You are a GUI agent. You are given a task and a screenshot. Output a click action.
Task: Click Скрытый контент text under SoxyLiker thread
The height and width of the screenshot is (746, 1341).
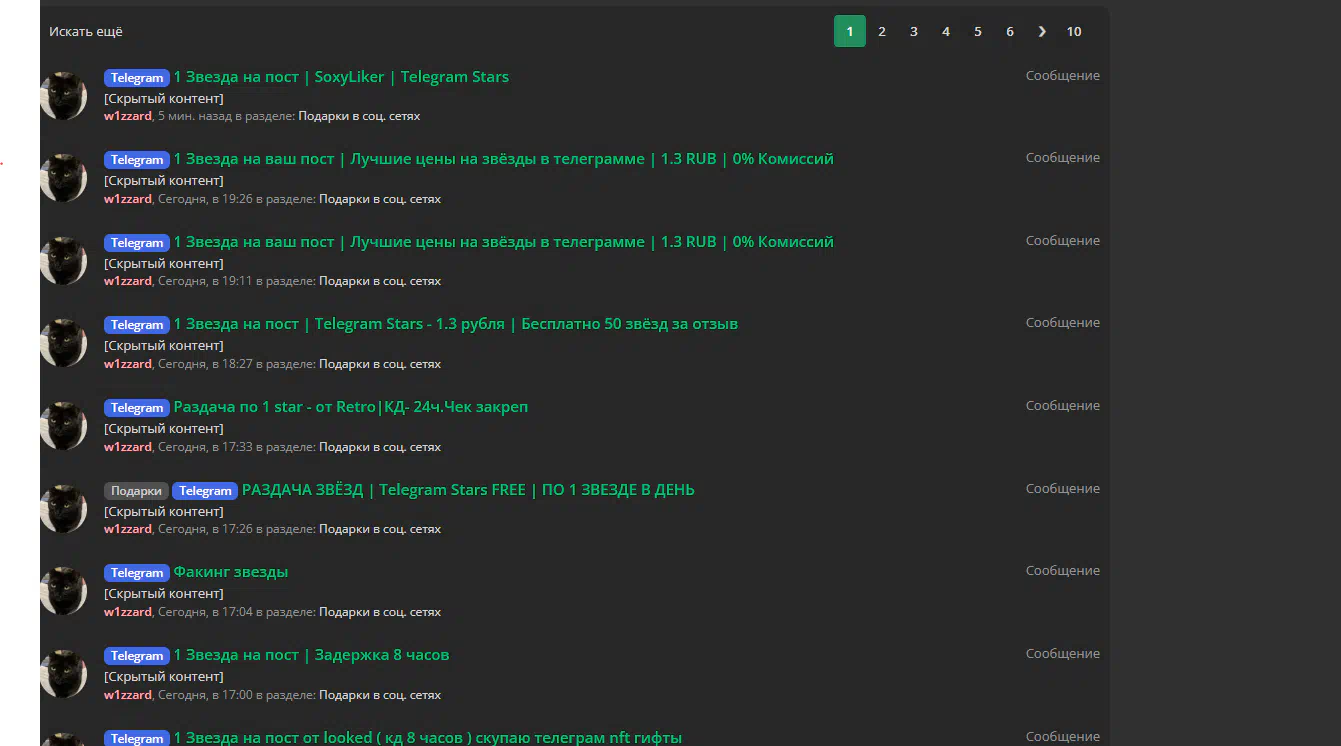[164, 99]
